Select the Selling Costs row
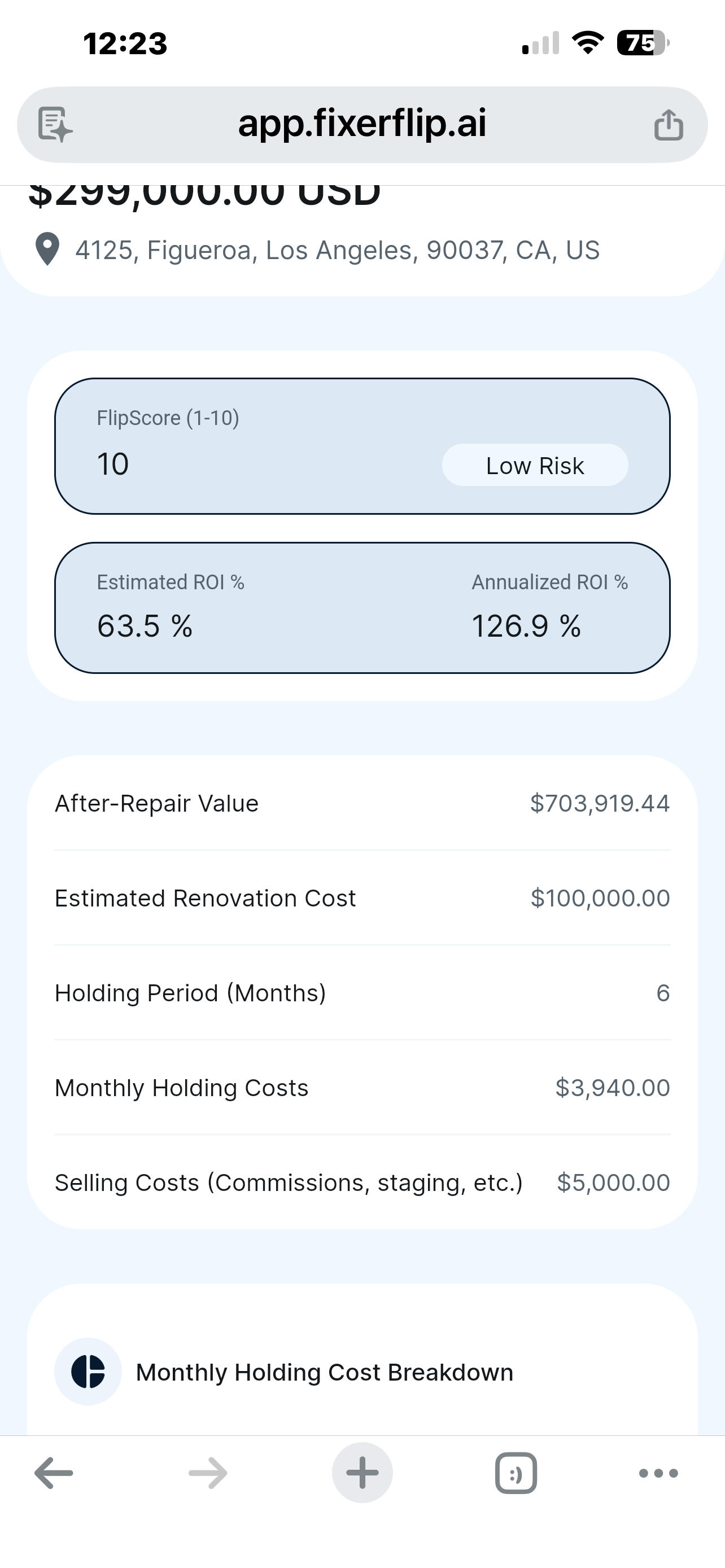The image size is (725, 1568). 362,1182
